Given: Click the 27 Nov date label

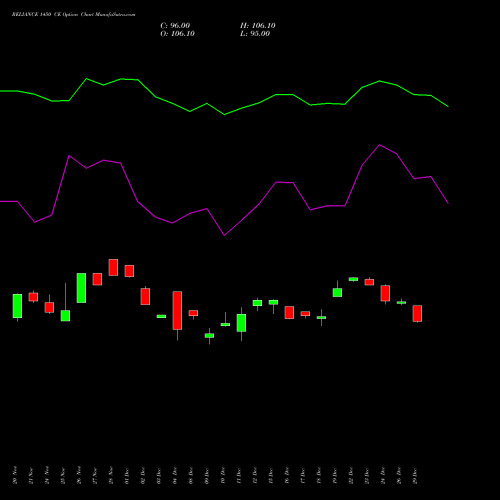Looking at the screenshot, I should click(95, 475).
